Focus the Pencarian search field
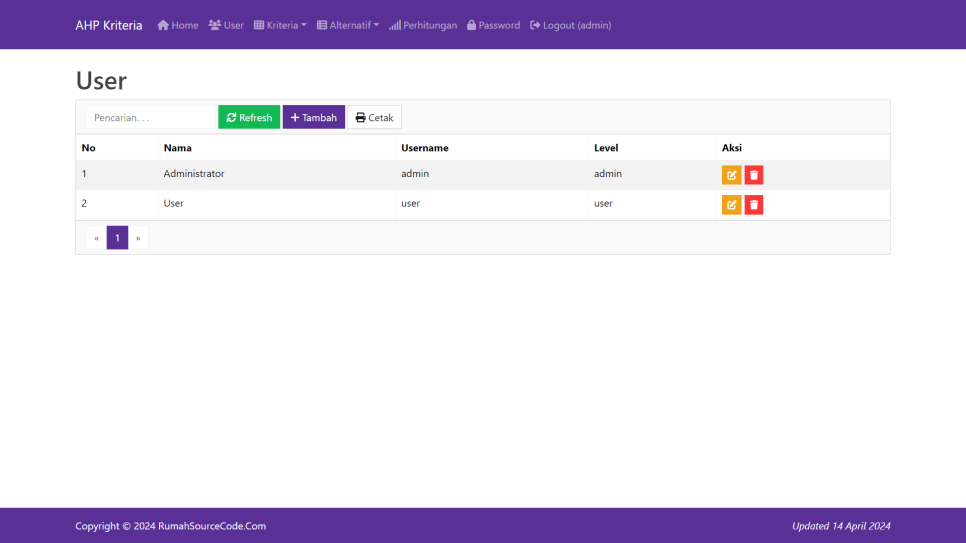Screen dimensions: 966x543 coord(151,117)
